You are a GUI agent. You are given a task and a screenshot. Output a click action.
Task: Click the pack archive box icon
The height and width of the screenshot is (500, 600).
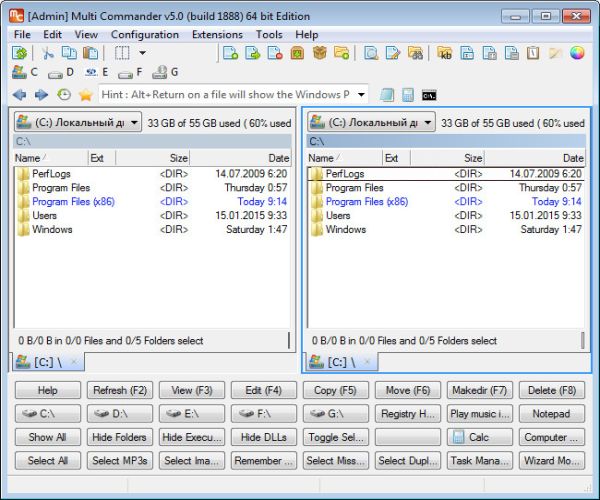[297, 53]
